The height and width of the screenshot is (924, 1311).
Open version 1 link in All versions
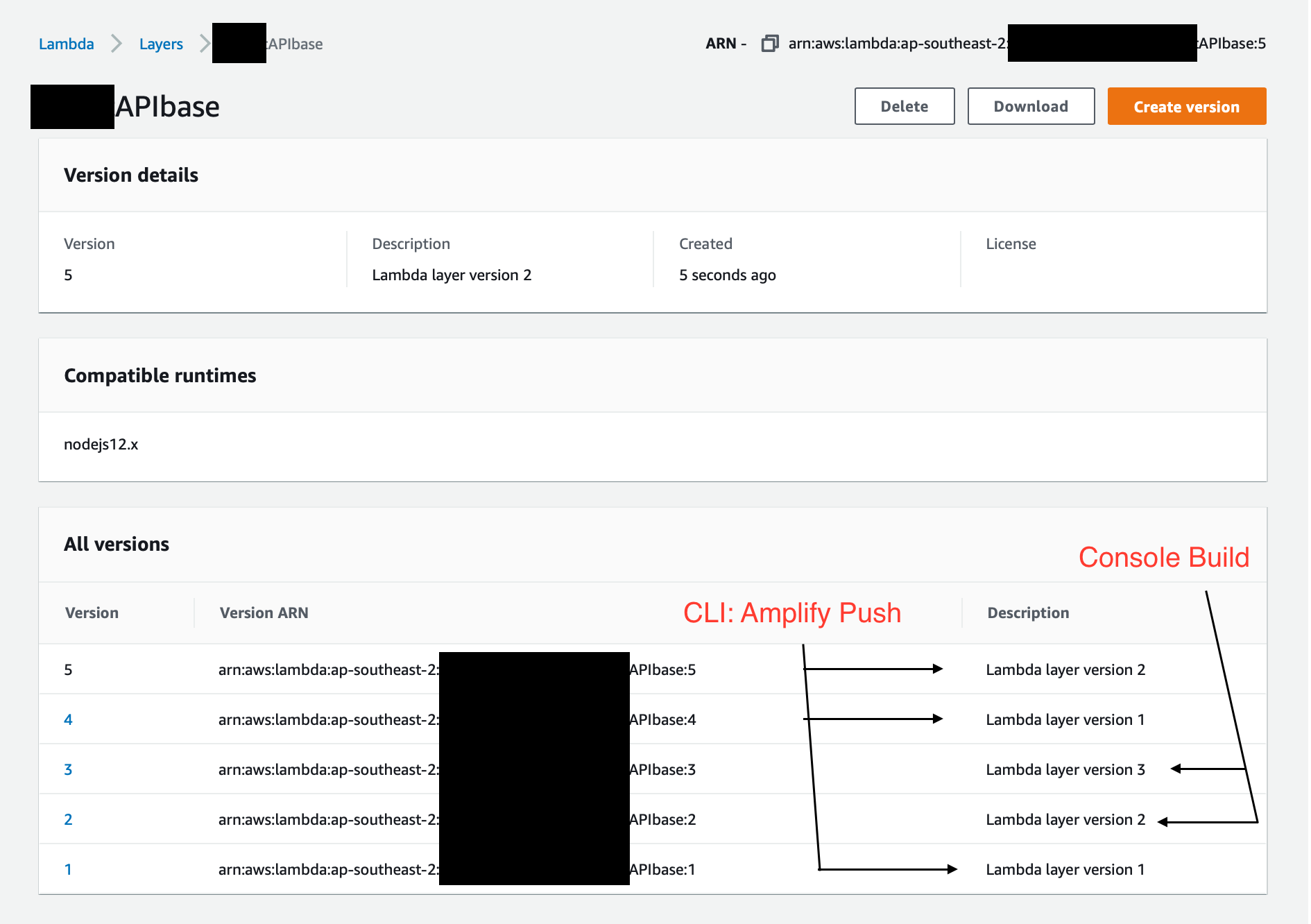[x=68, y=869]
